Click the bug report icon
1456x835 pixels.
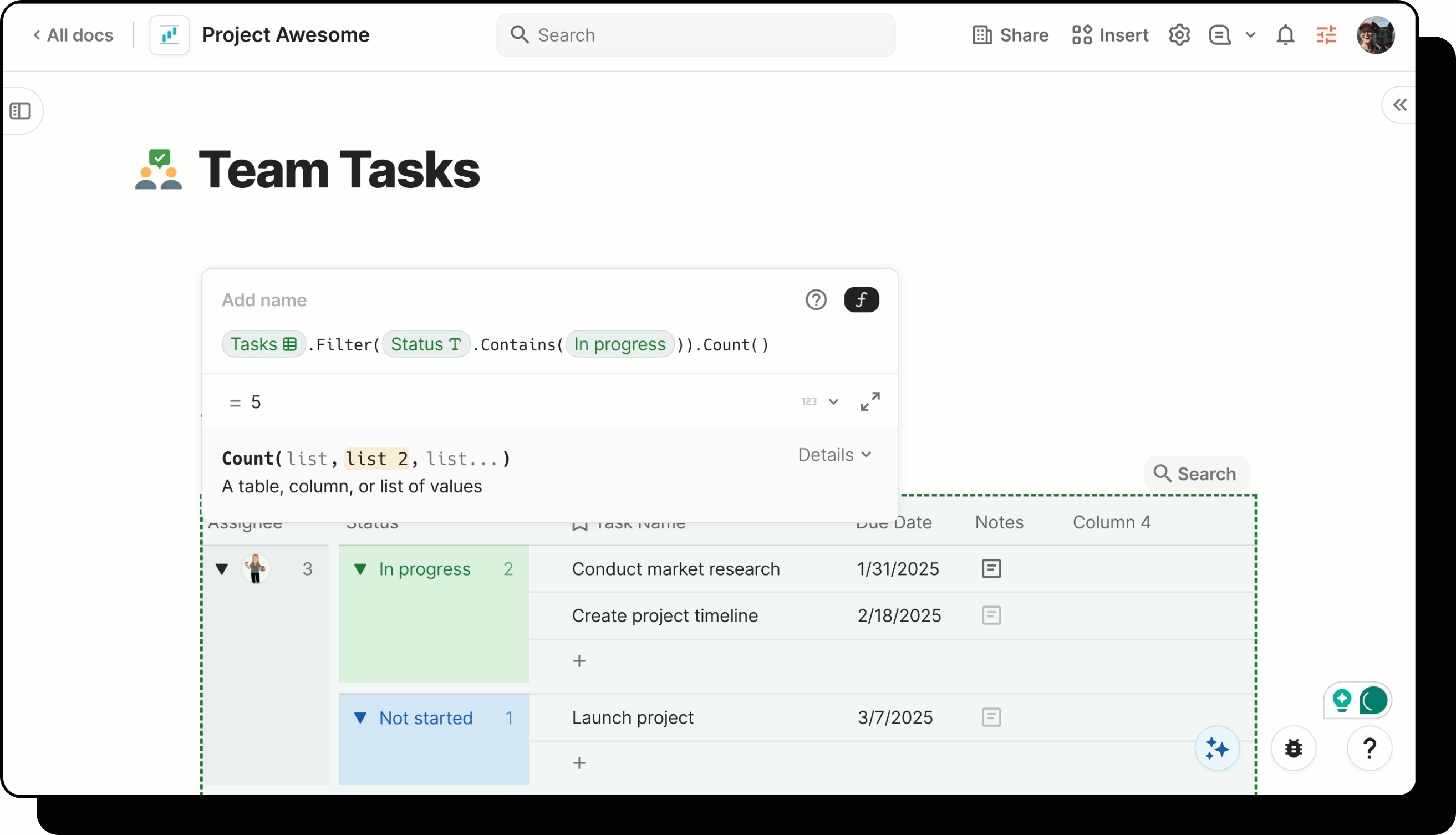[1293, 749]
